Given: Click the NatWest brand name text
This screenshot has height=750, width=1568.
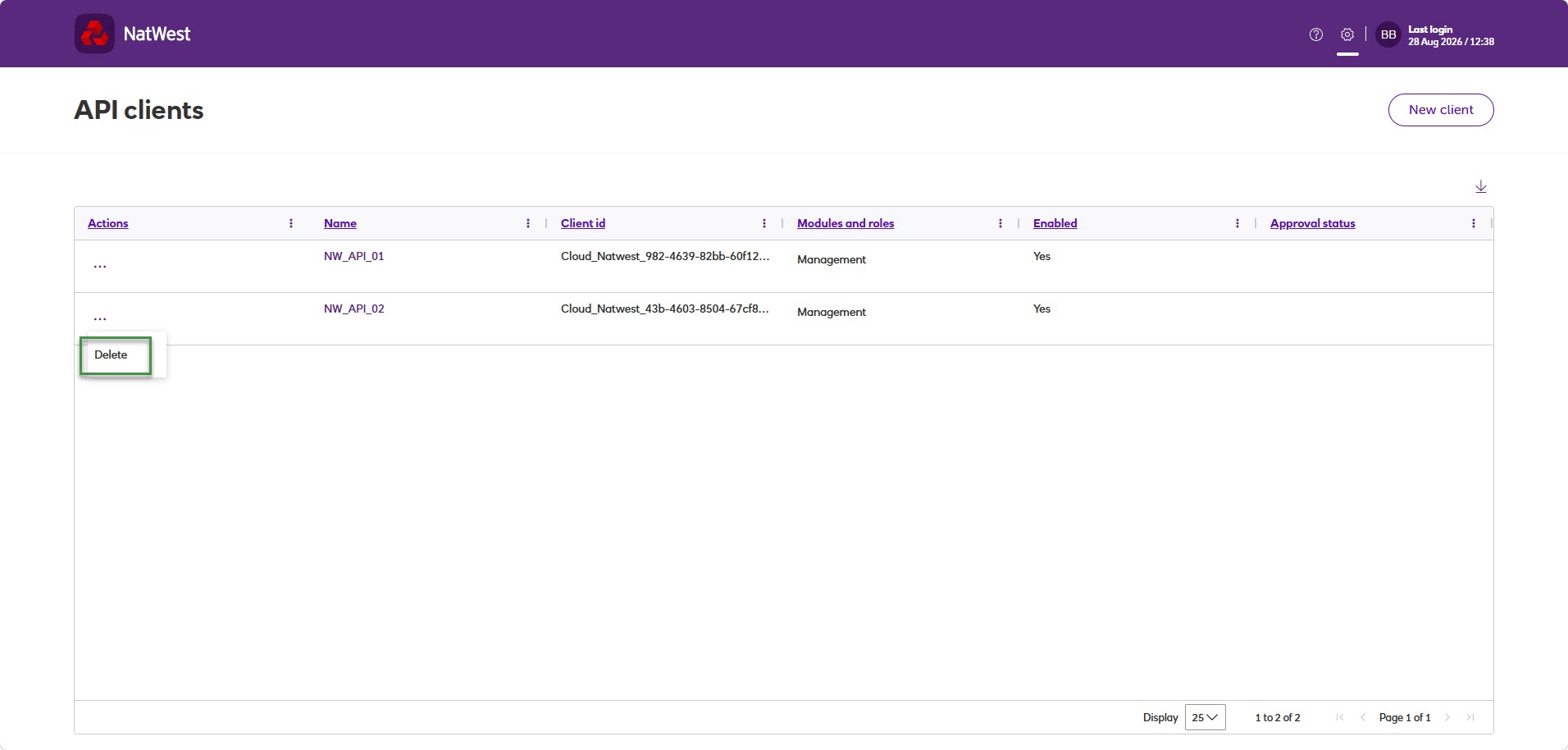Looking at the screenshot, I should [157, 34].
